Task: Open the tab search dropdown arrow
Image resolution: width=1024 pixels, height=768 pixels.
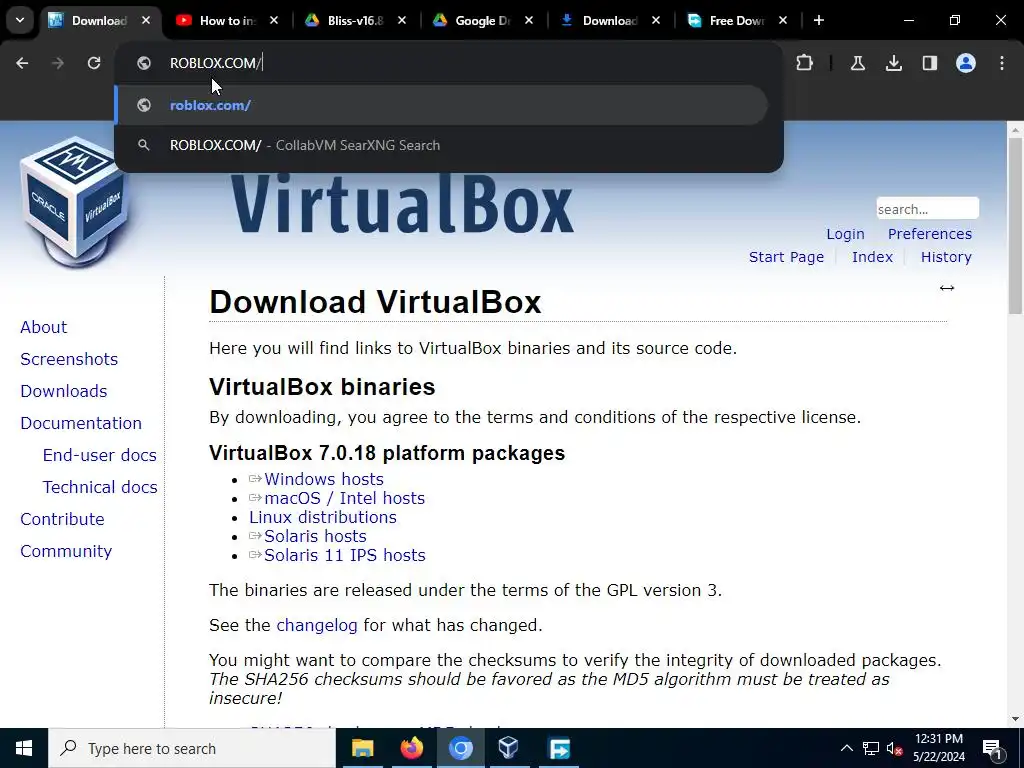Action: click(x=20, y=20)
